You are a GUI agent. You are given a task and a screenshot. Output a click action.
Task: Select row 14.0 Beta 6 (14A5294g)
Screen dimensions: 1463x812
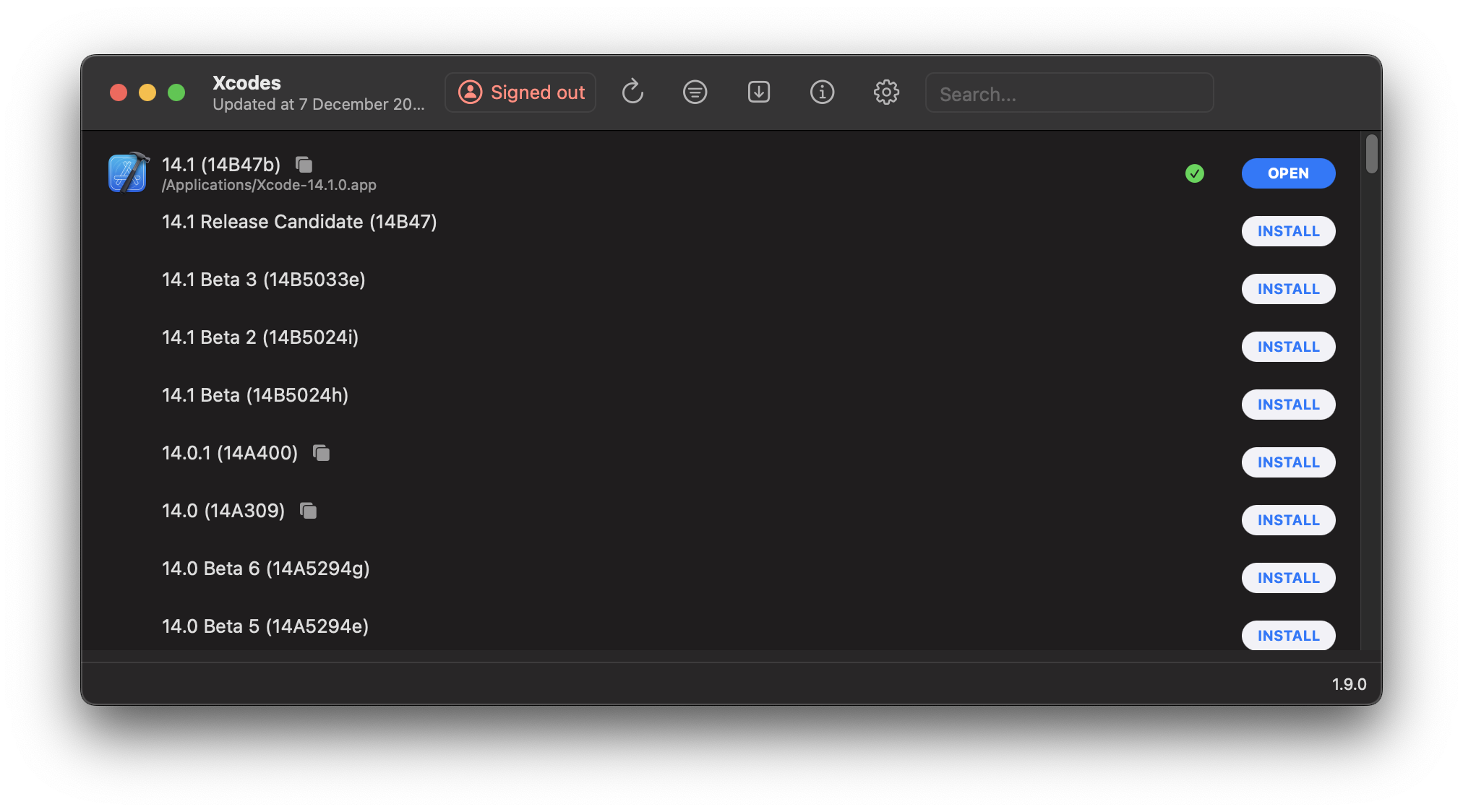[x=266, y=569]
